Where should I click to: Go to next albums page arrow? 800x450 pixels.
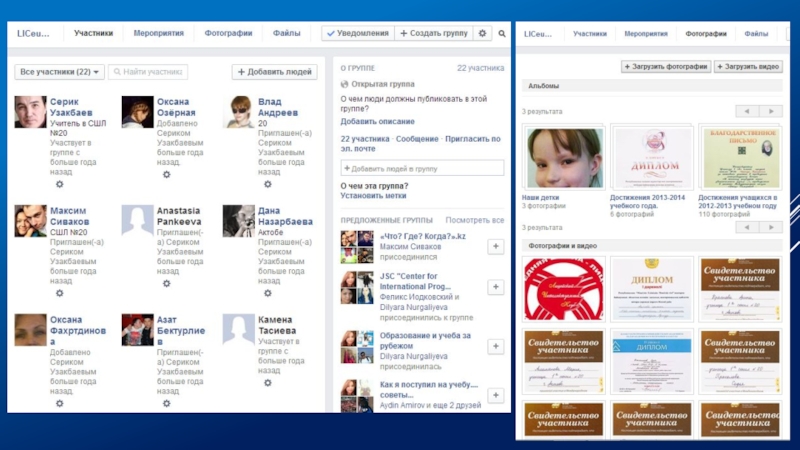pyautogui.click(x=771, y=111)
